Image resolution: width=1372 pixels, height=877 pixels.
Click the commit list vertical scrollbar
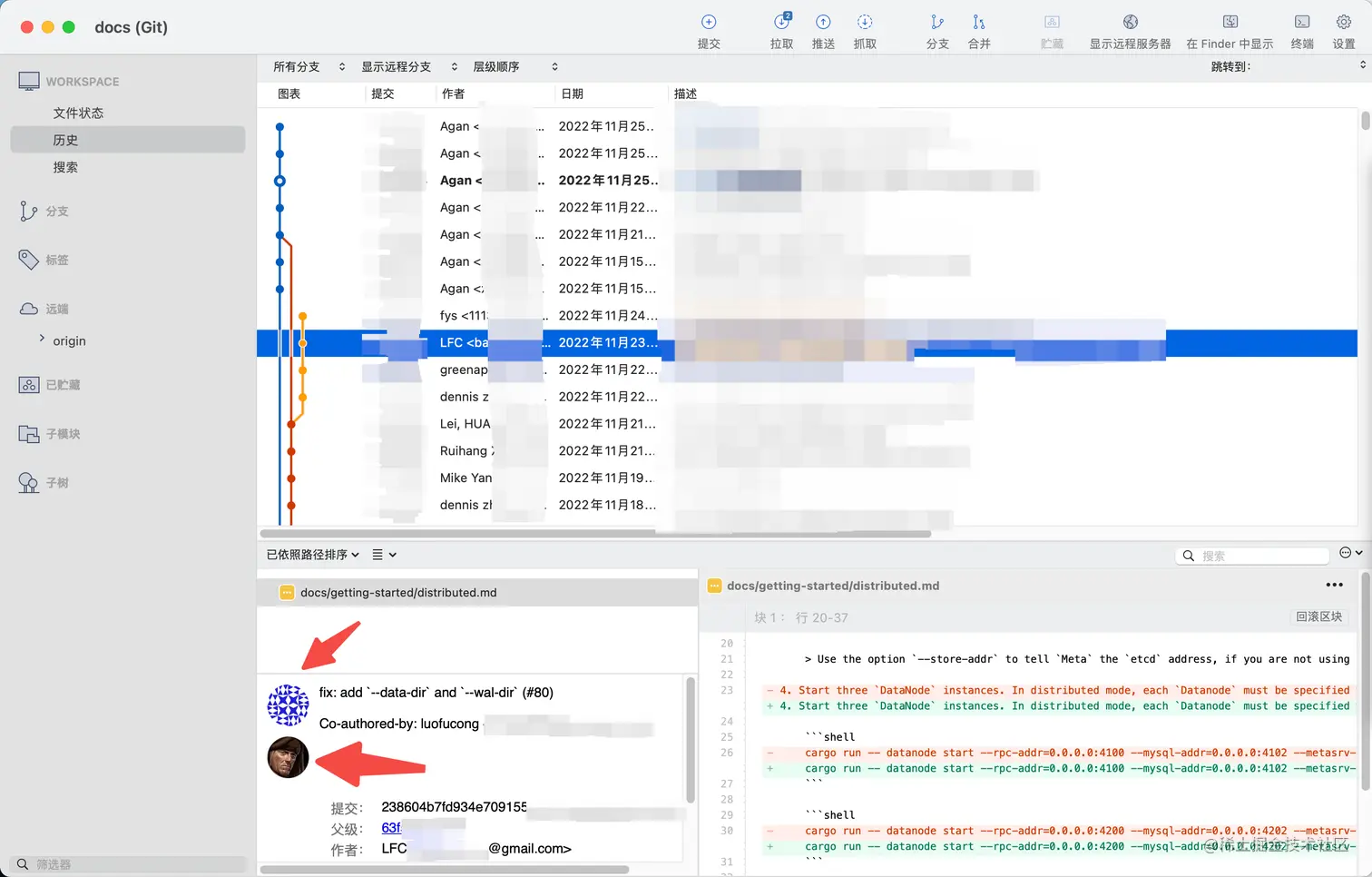click(x=1365, y=120)
